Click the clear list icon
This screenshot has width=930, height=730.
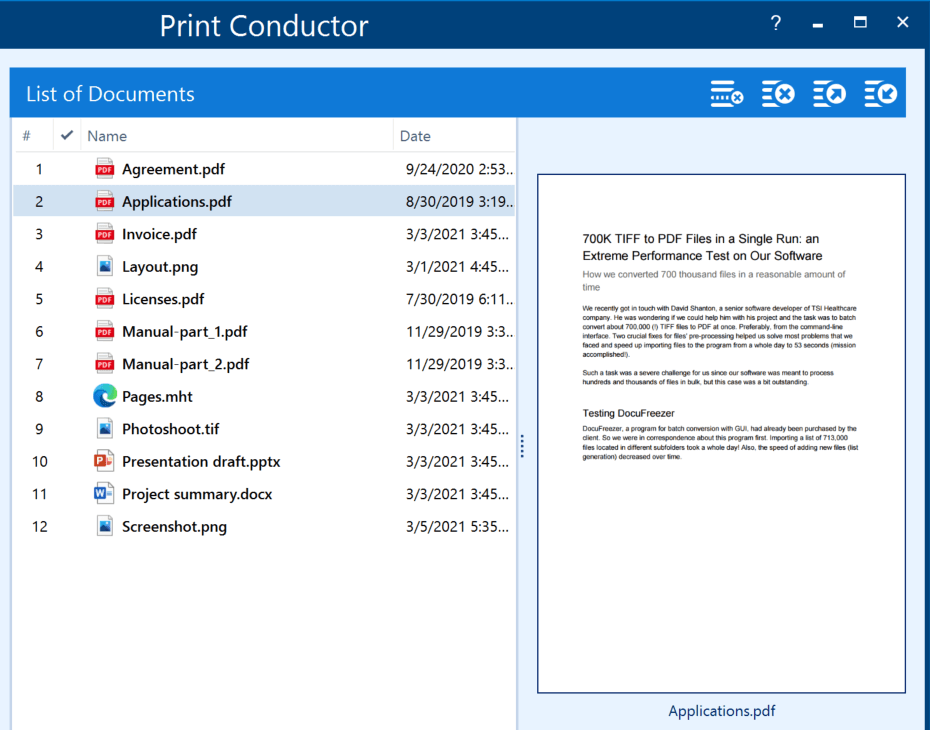[778, 94]
